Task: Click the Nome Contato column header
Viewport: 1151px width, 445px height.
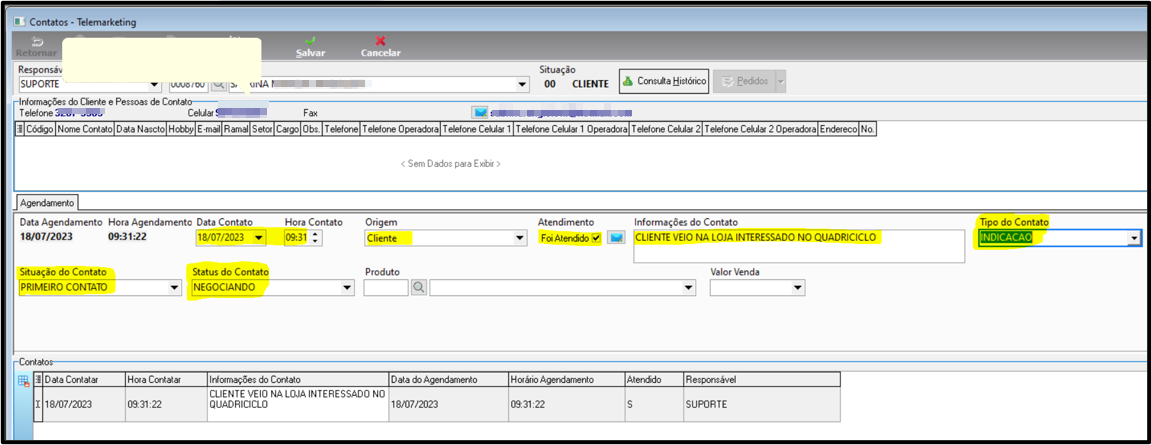Action: (84, 129)
